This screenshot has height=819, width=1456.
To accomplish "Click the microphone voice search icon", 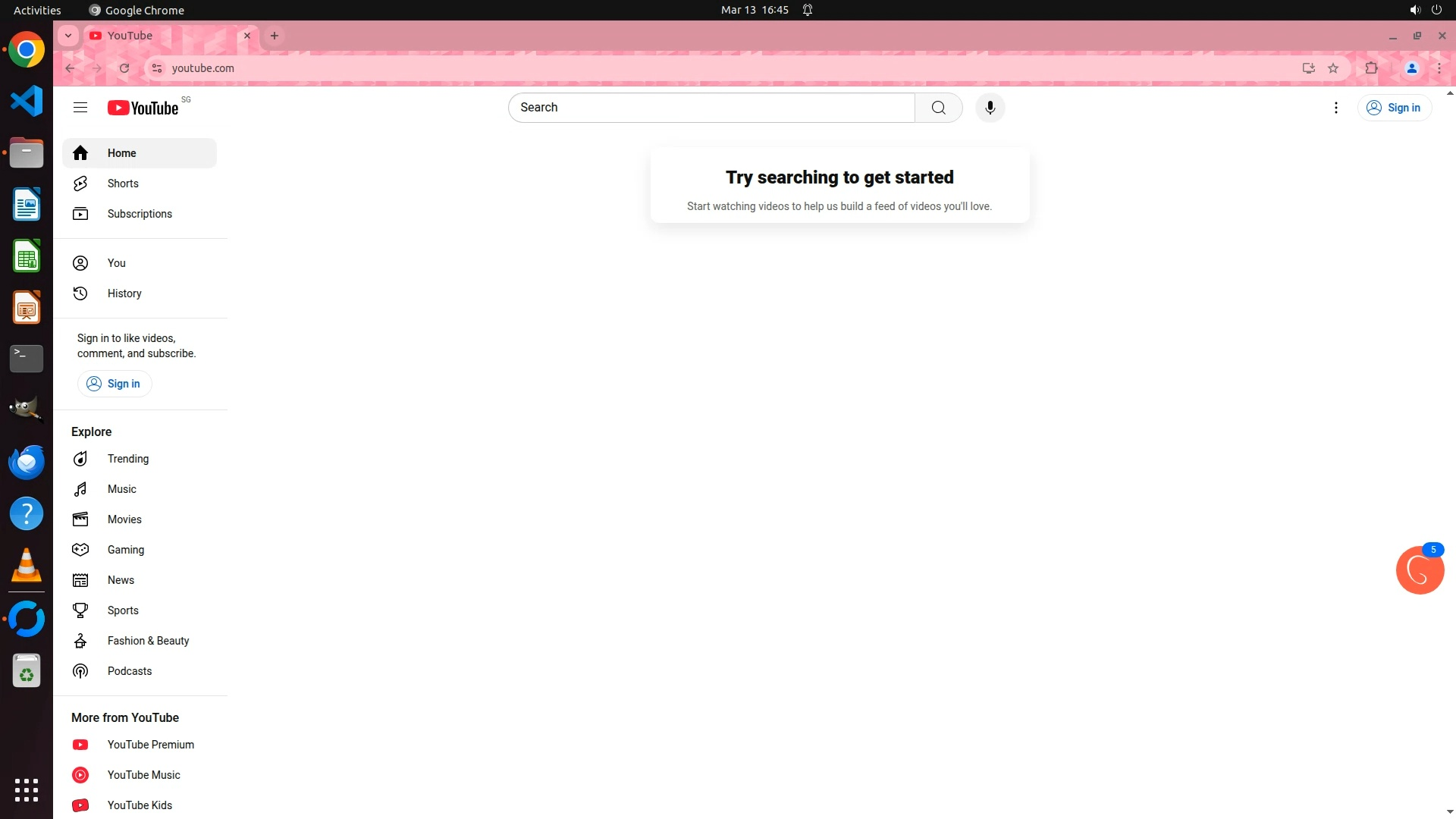I will [990, 108].
